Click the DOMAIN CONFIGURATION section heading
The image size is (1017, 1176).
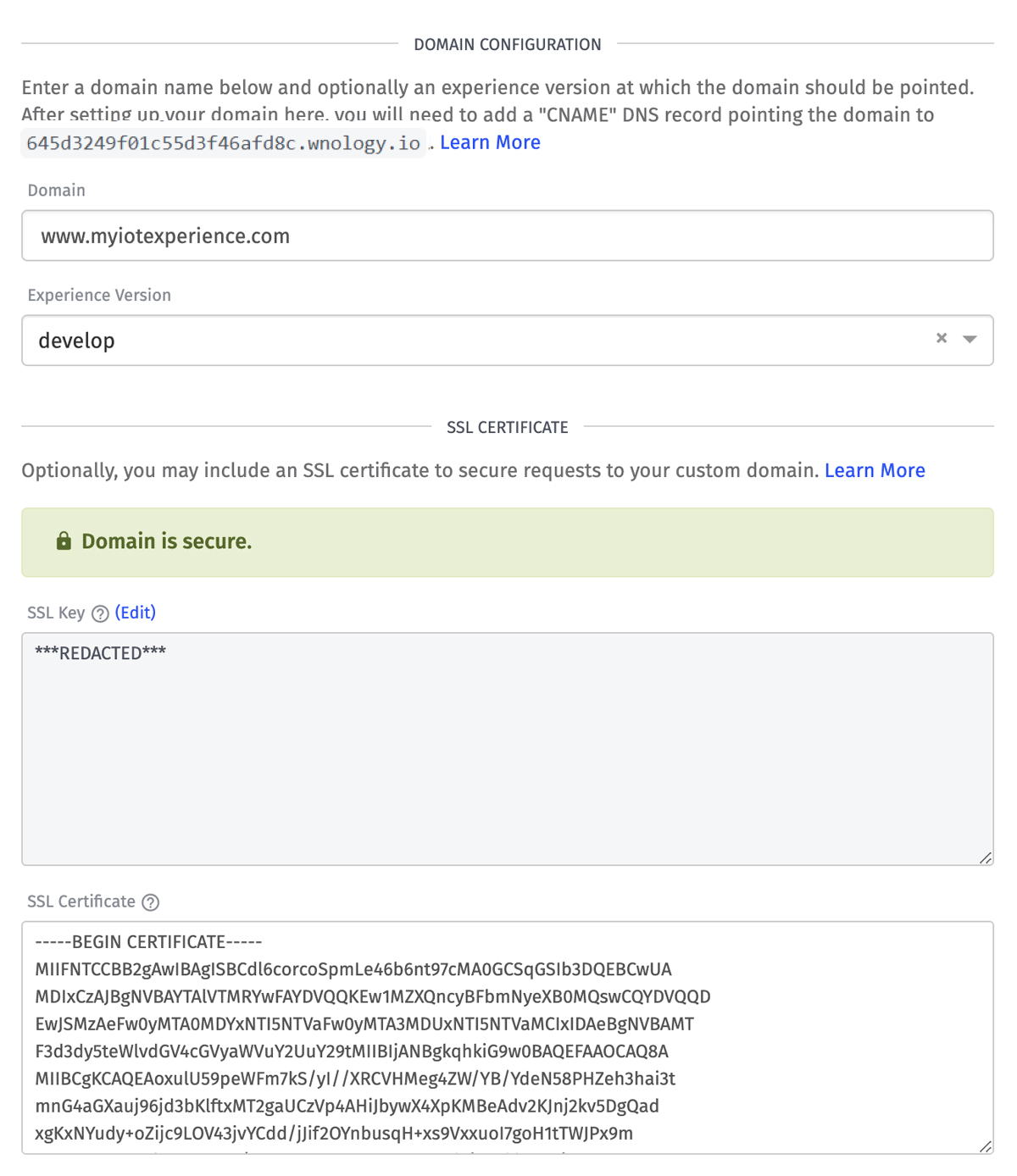point(507,44)
